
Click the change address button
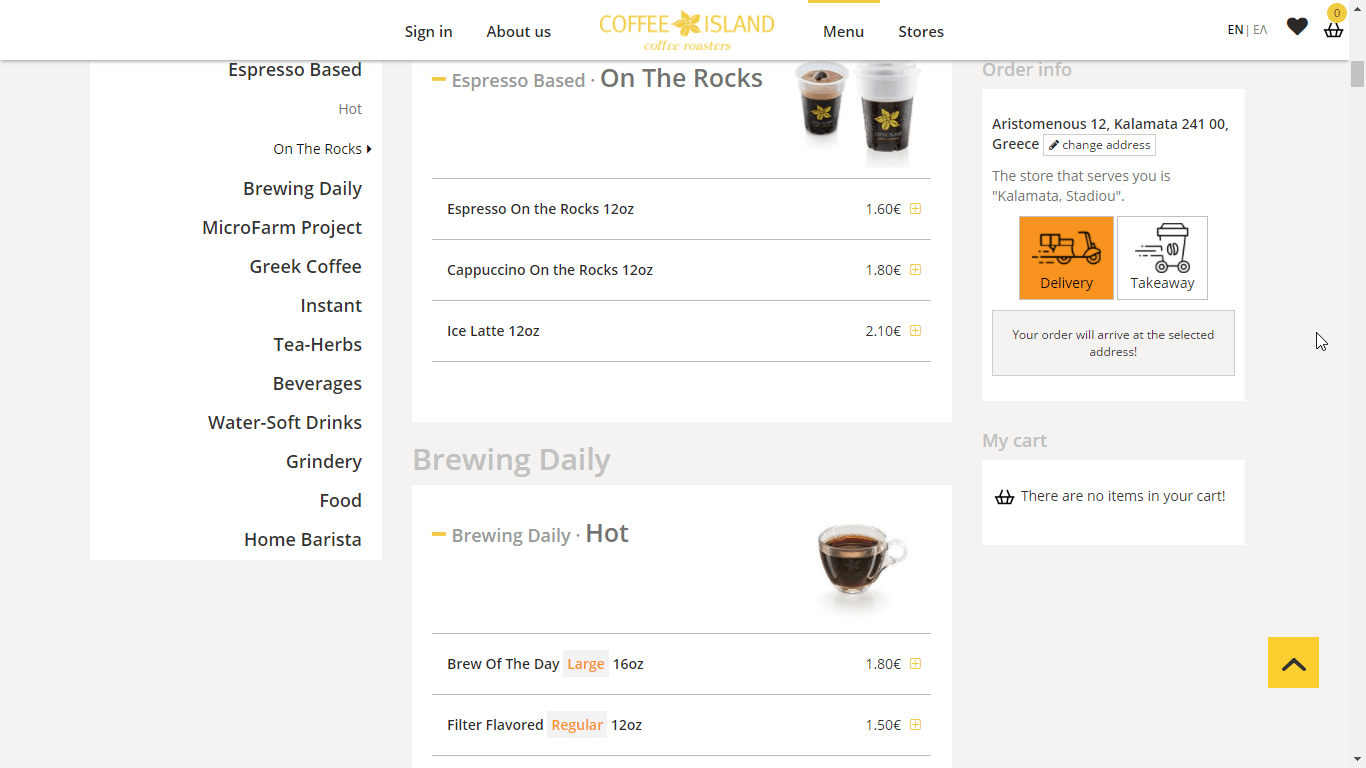[1099, 145]
